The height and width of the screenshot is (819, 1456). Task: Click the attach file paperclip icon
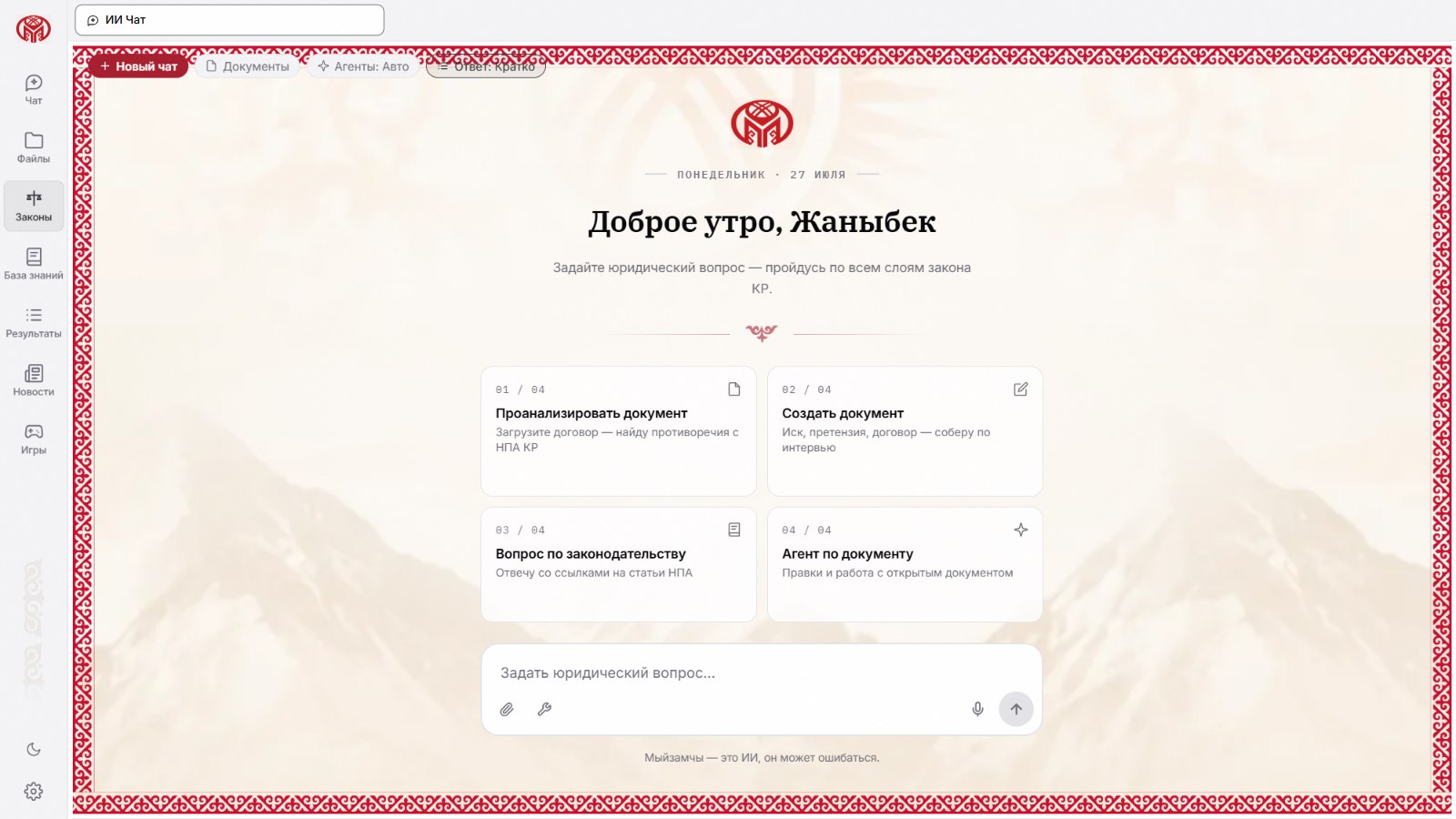(507, 709)
